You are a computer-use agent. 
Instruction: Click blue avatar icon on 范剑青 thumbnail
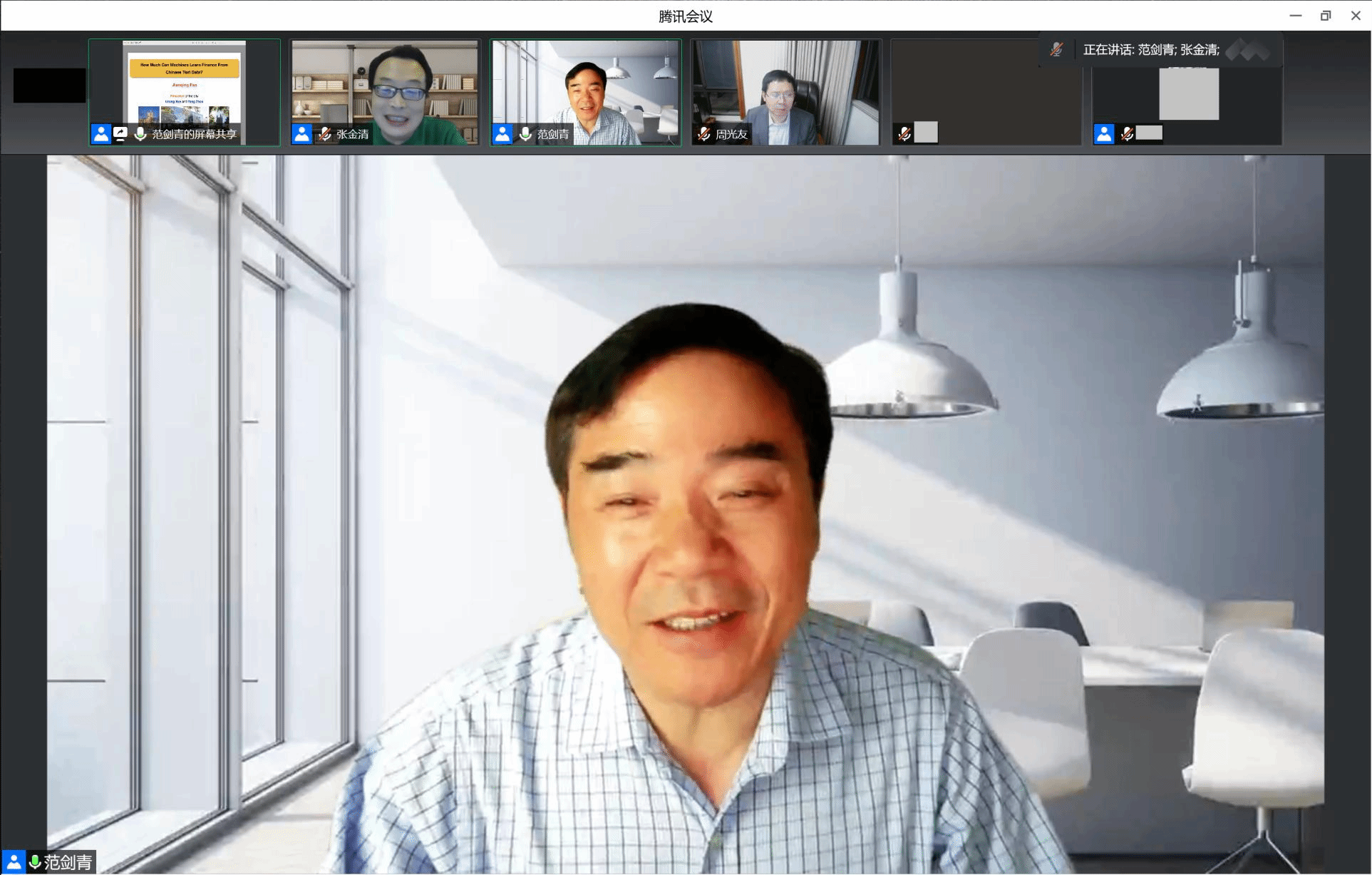click(x=502, y=133)
